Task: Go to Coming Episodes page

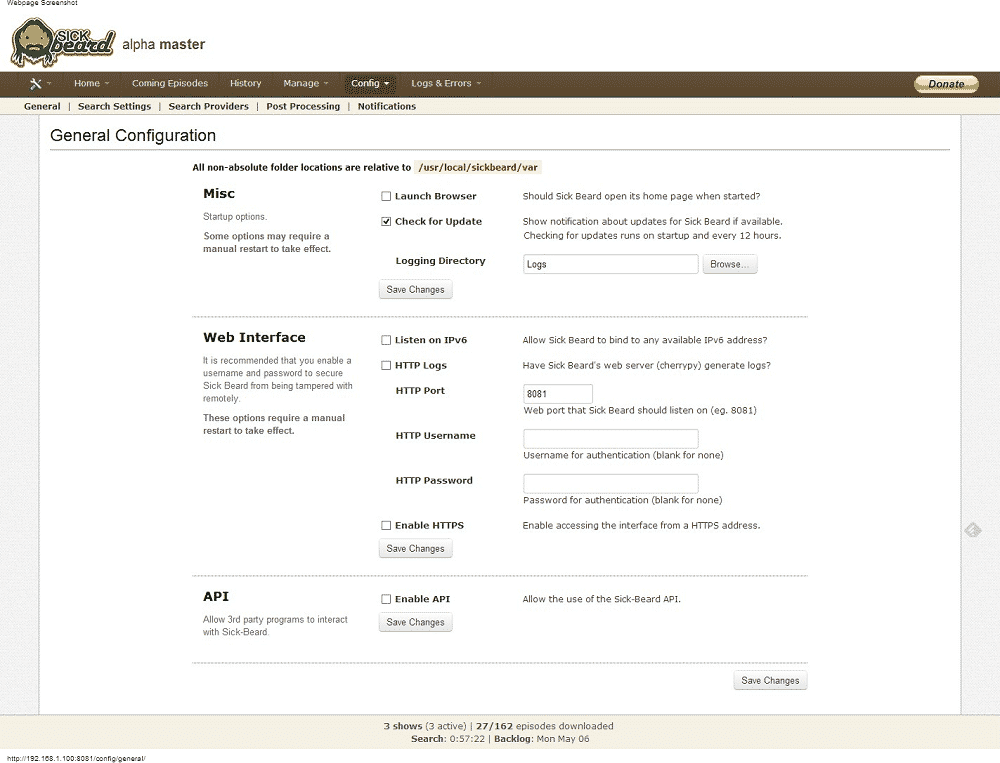Action: pyautogui.click(x=170, y=84)
